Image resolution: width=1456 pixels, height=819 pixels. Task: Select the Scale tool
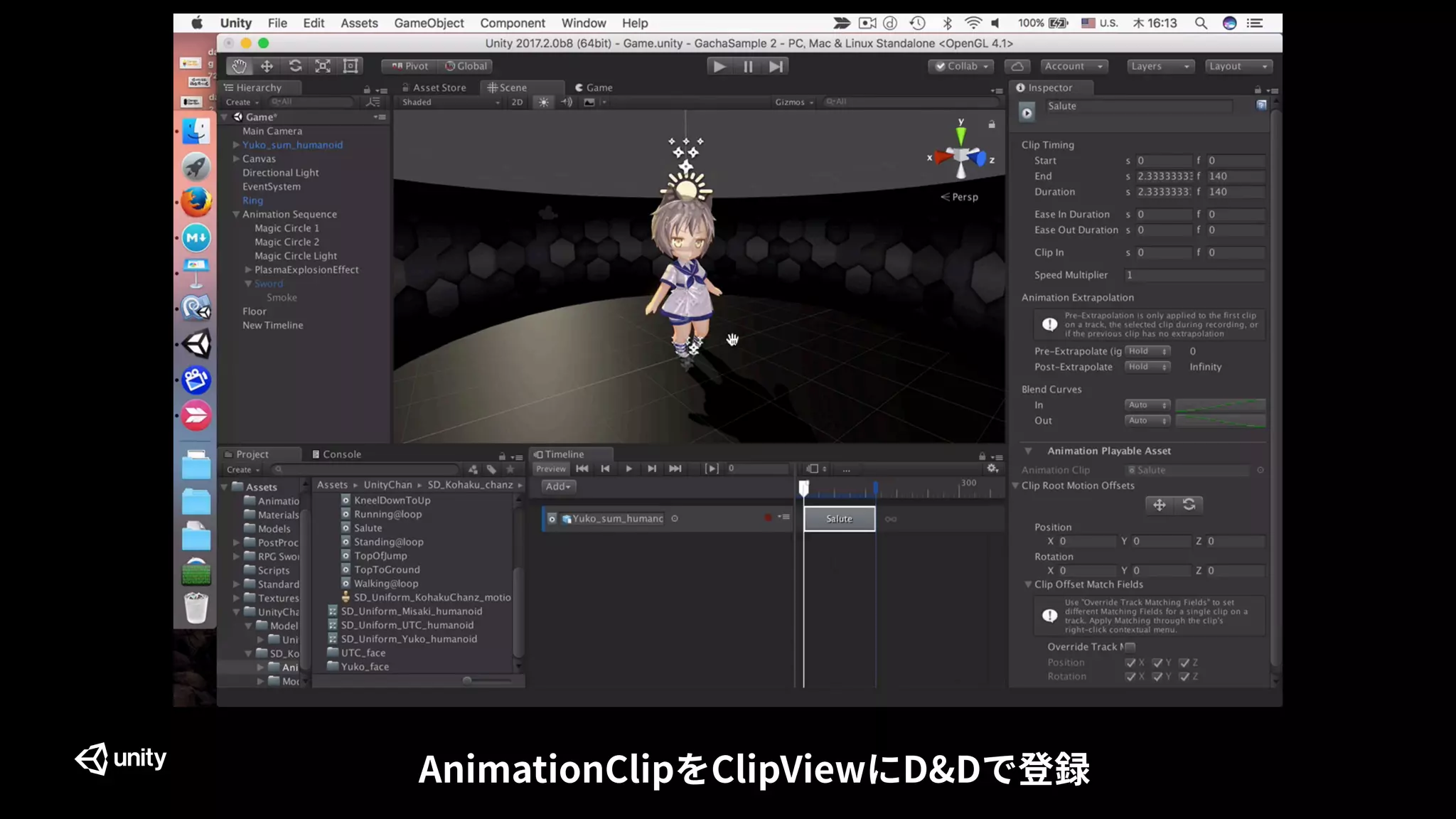tap(323, 66)
